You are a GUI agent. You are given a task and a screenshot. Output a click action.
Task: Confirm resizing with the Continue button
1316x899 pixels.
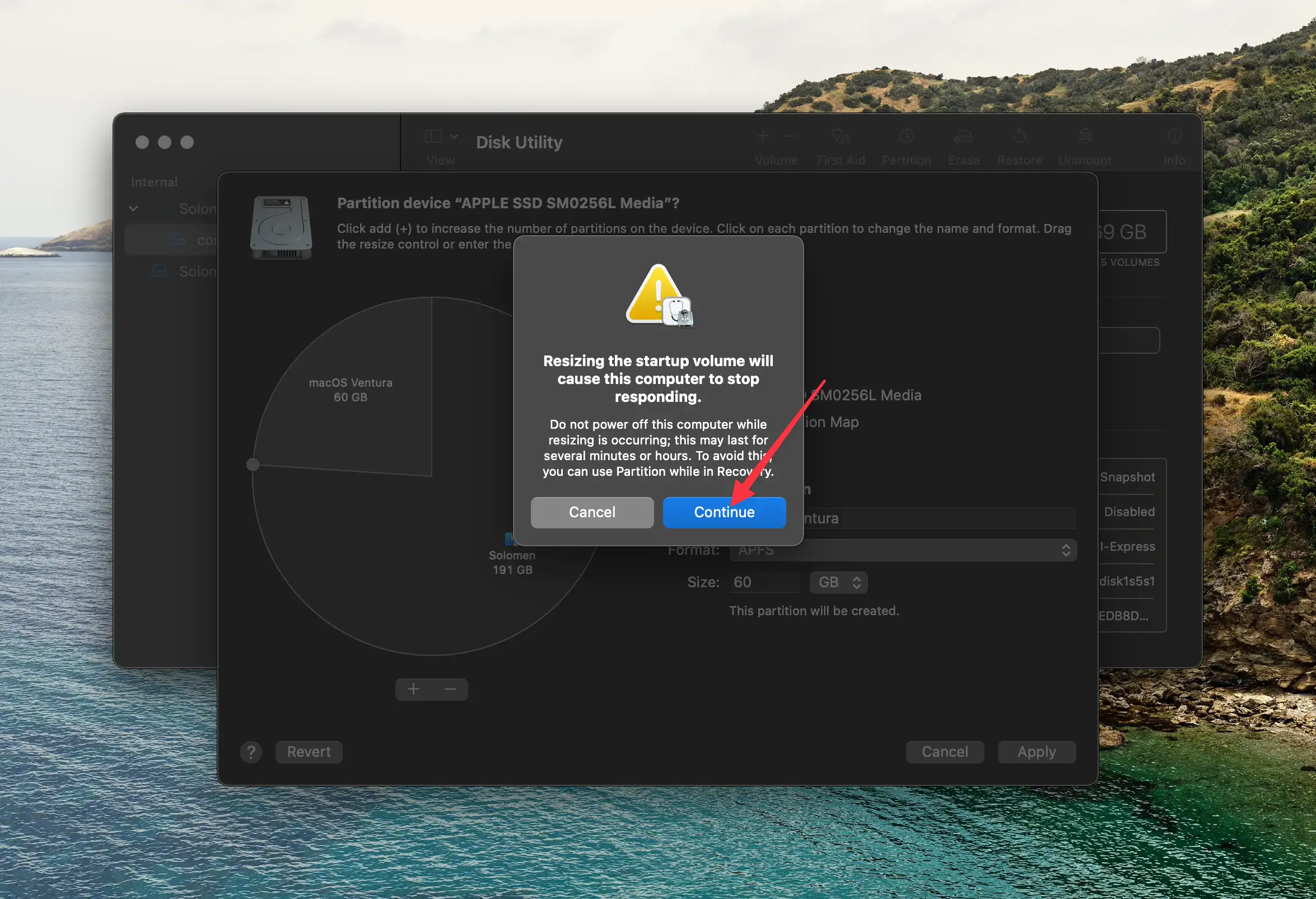(724, 512)
